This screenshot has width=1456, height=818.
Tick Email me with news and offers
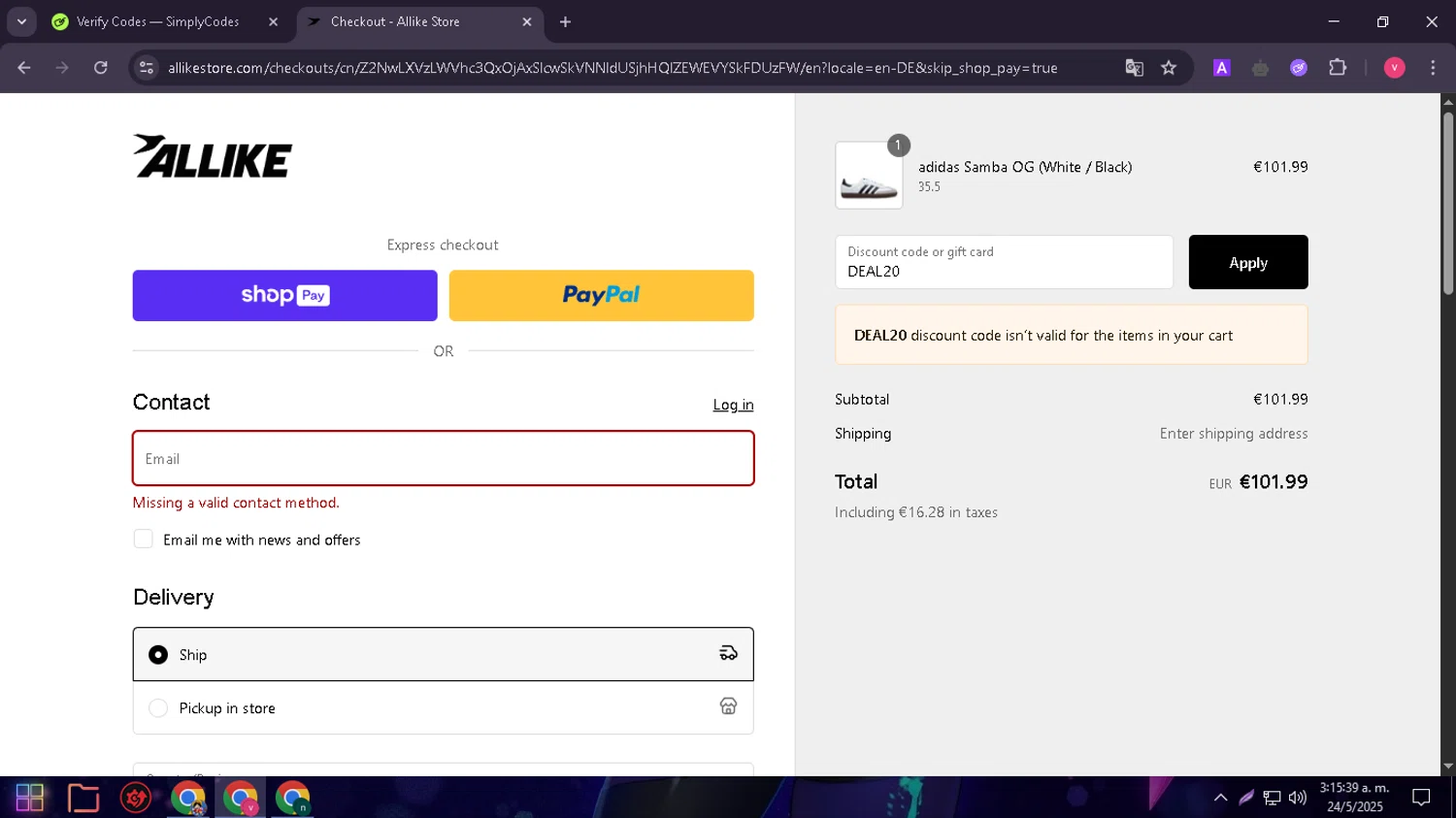(143, 539)
